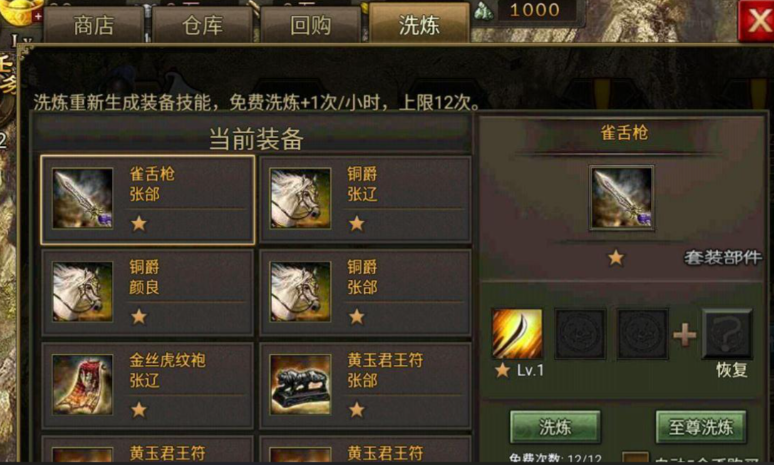The width and height of the screenshot is (774, 465).
Task: Tap the gold ingot plus icon
Action: coord(38,17)
